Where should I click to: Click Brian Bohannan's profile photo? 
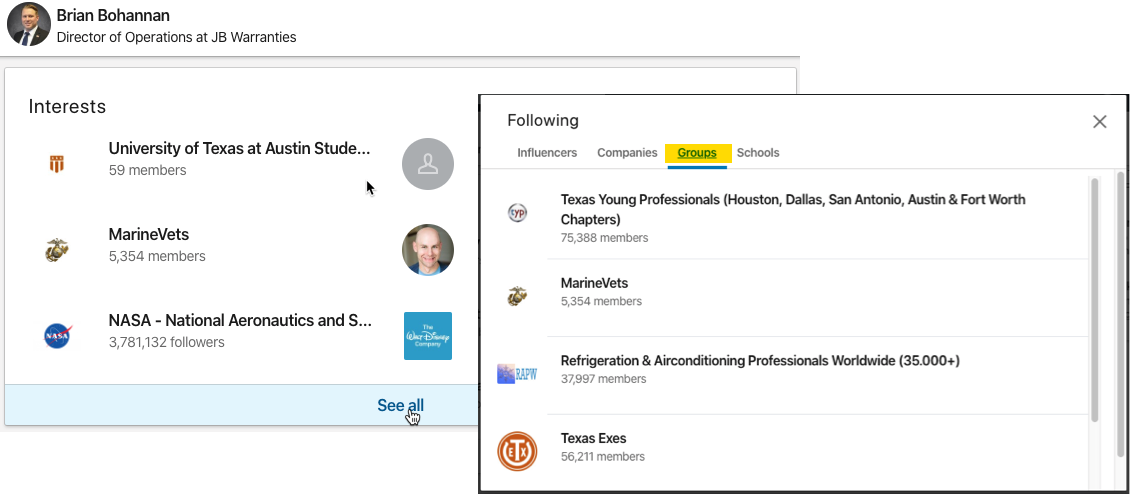click(28, 25)
